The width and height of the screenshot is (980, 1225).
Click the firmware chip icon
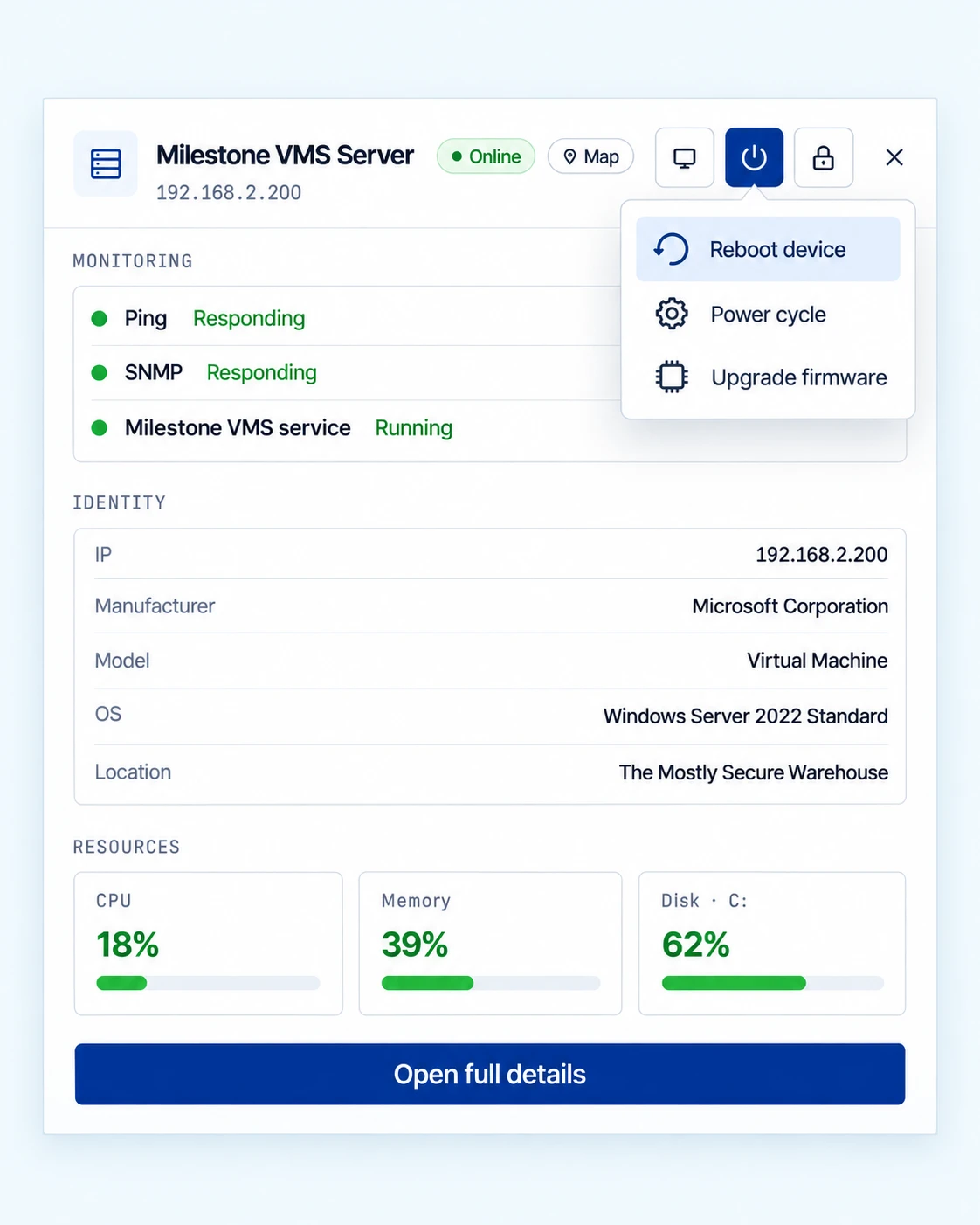pyautogui.click(x=672, y=377)
